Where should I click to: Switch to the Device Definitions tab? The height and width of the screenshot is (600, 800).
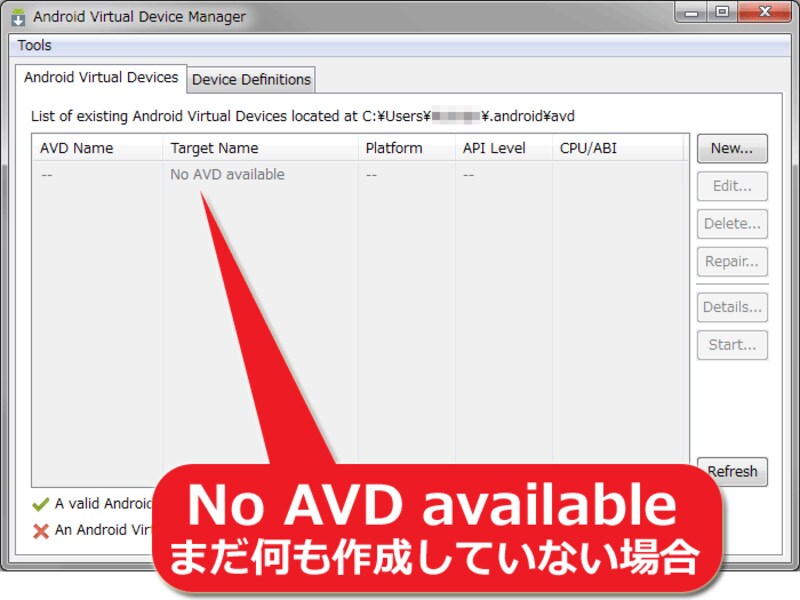pos(248,78)
